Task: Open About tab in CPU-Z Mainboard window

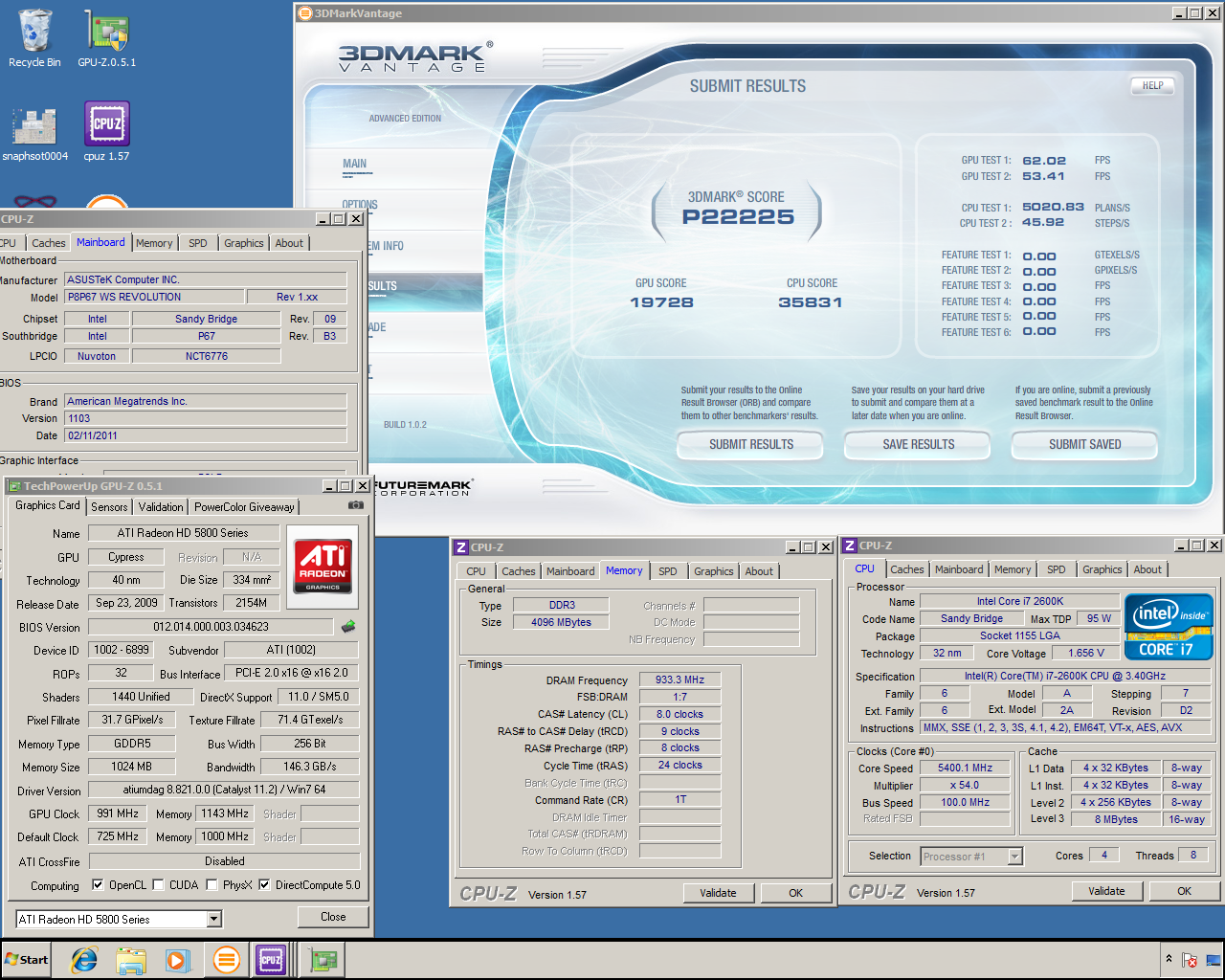Action: tap(289, 243)
